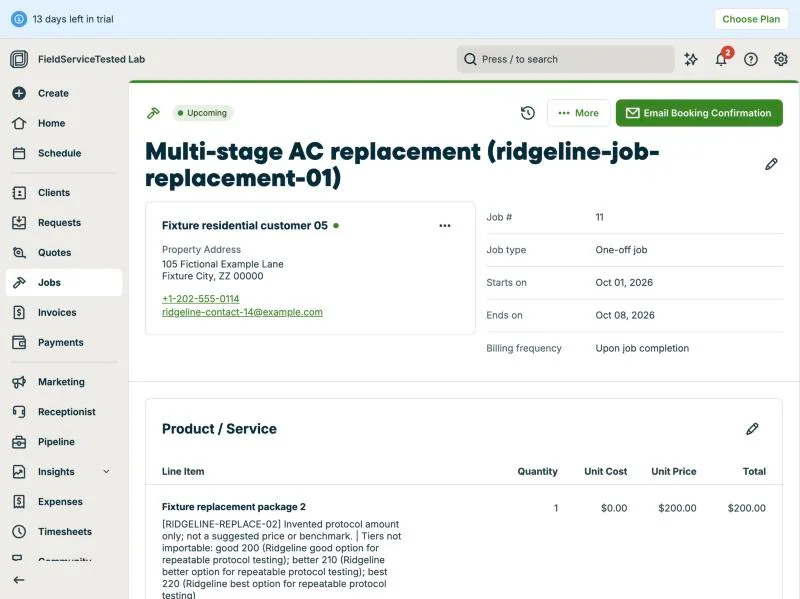
Task: Click the Insights chart icon
Action: [19, 471]
